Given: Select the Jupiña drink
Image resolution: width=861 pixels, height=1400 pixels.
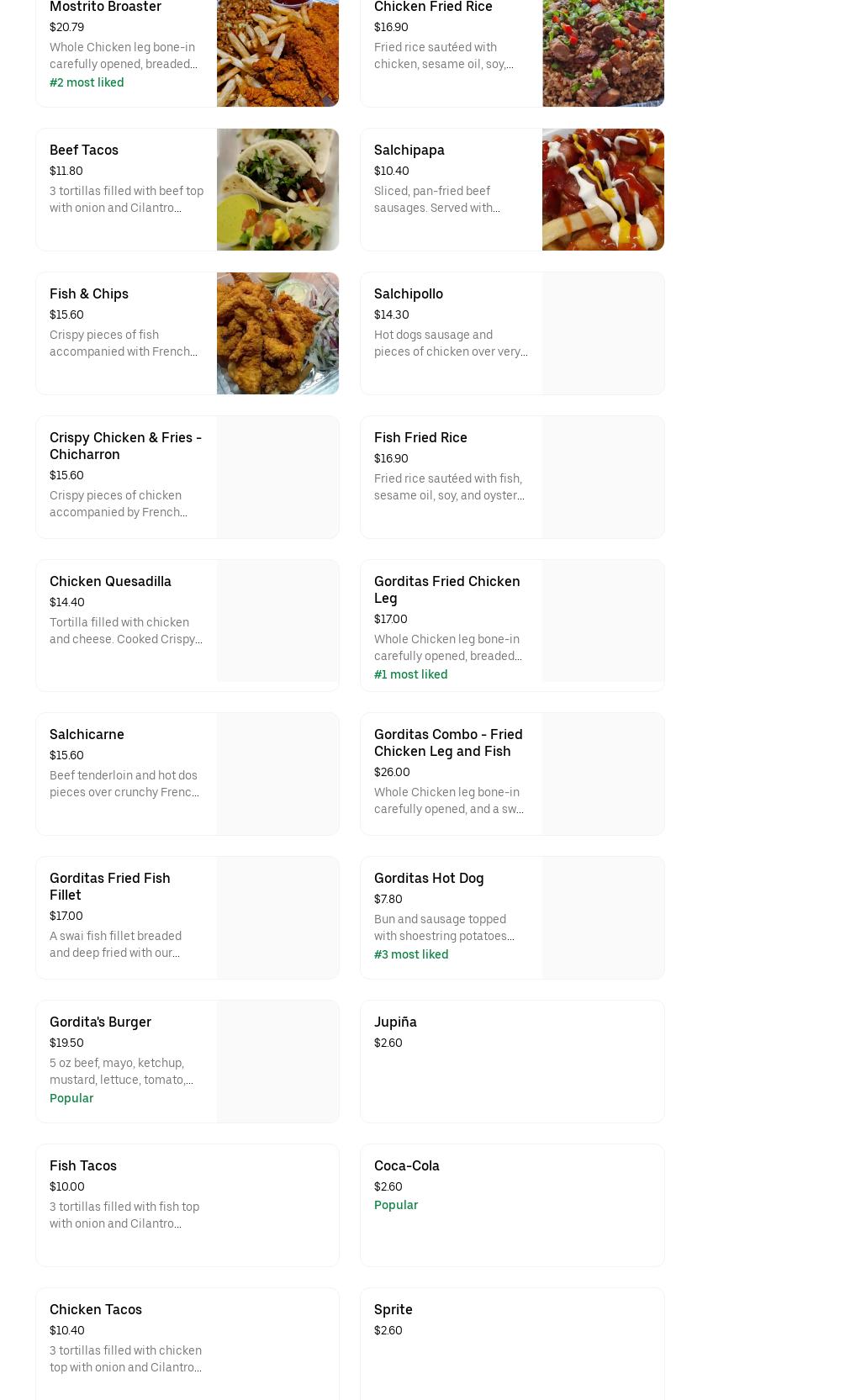Looking at the screenshot, I should [512, 1061].
